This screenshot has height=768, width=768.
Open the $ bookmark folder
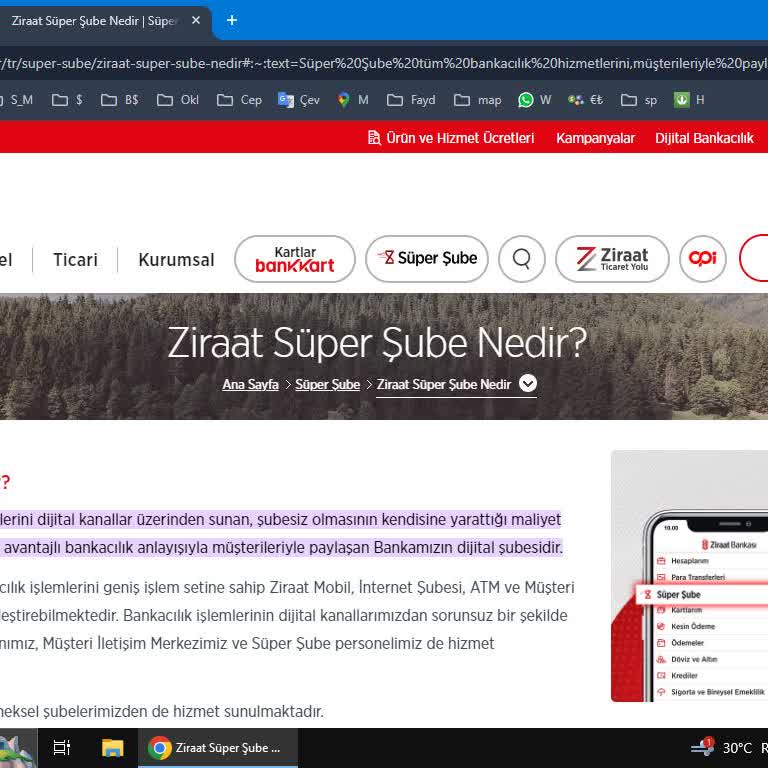point(68,100)
